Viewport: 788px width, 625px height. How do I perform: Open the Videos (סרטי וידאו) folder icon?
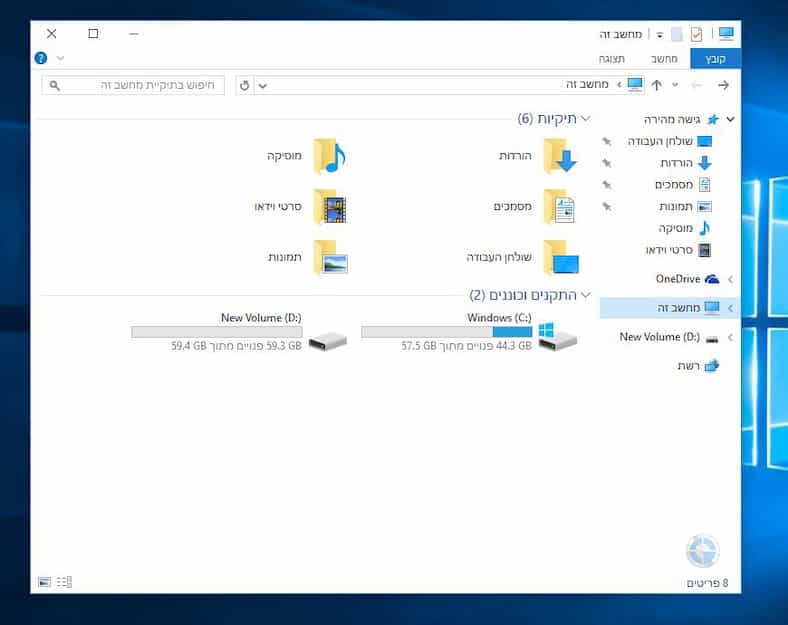(329, 206)
